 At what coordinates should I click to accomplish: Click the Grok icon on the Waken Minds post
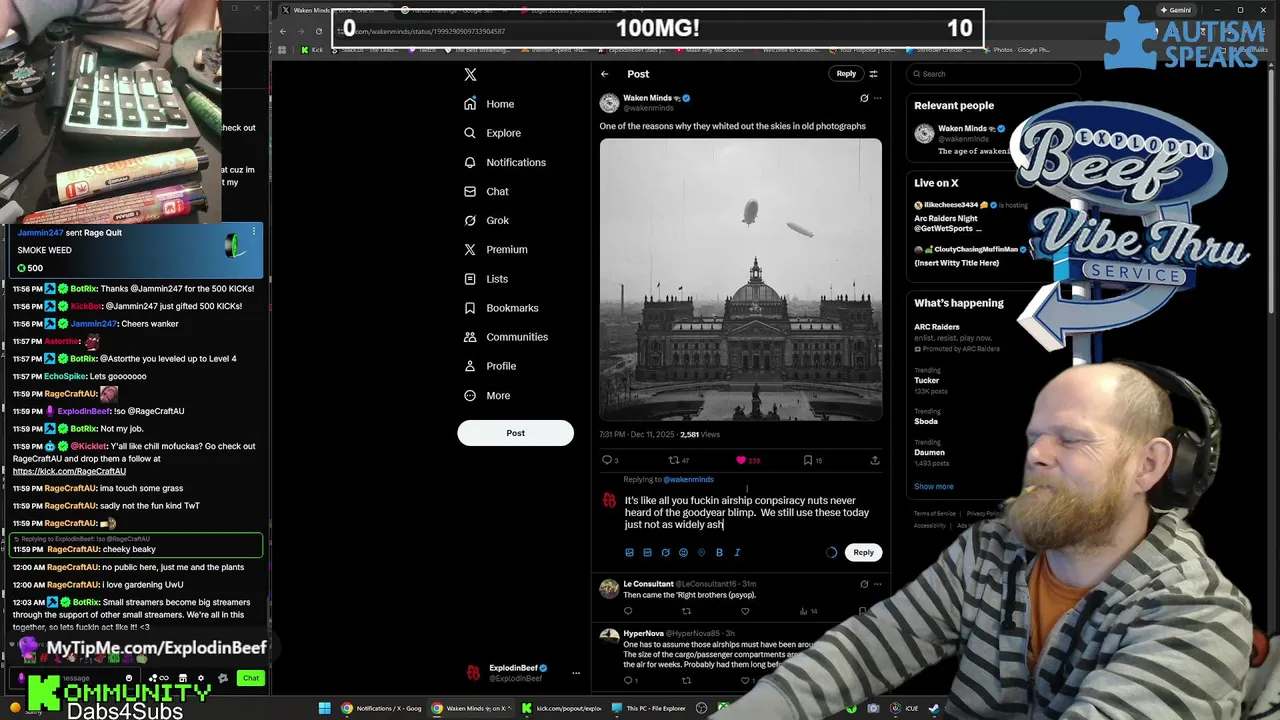(x=864, y=98)
